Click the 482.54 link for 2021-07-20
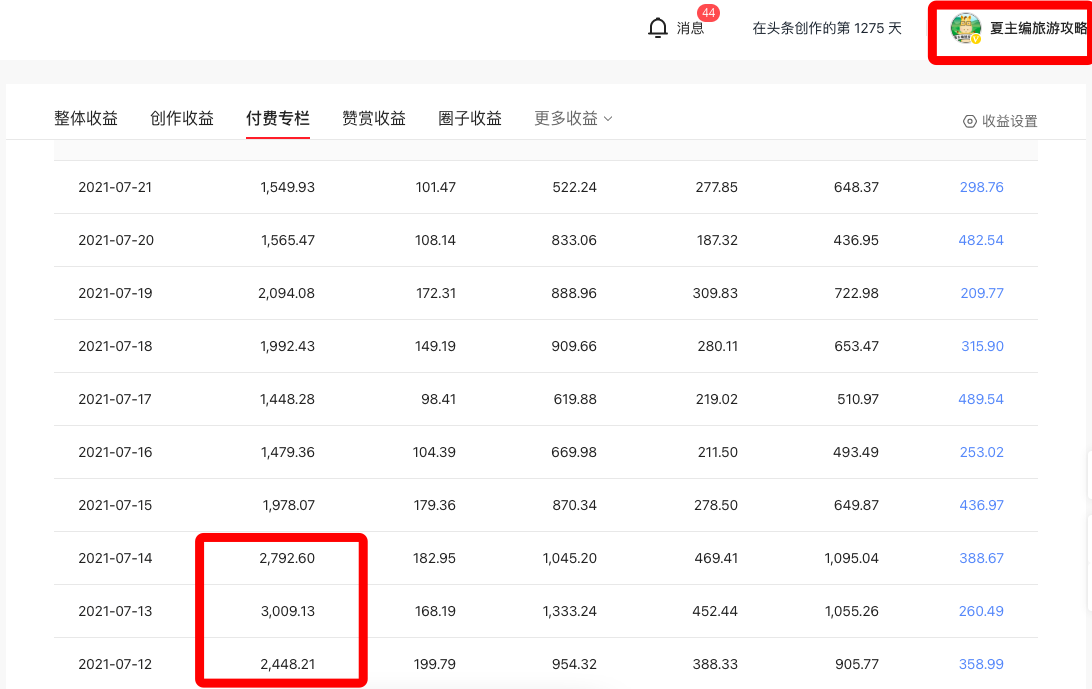Viewport: 1092px width, 689px height. pyautogui.click(x=981, y=240)
